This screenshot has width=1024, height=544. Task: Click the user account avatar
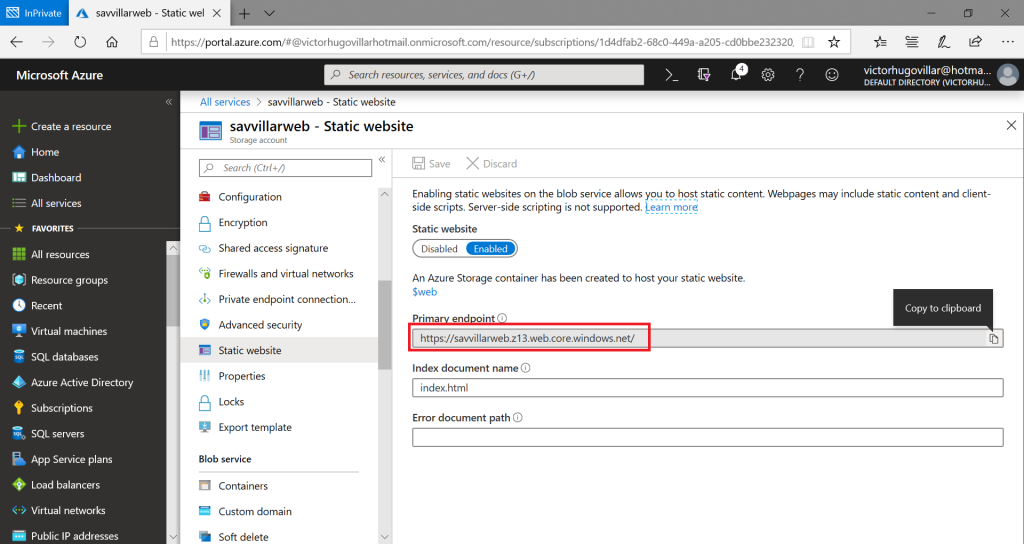coord(1008,75)
